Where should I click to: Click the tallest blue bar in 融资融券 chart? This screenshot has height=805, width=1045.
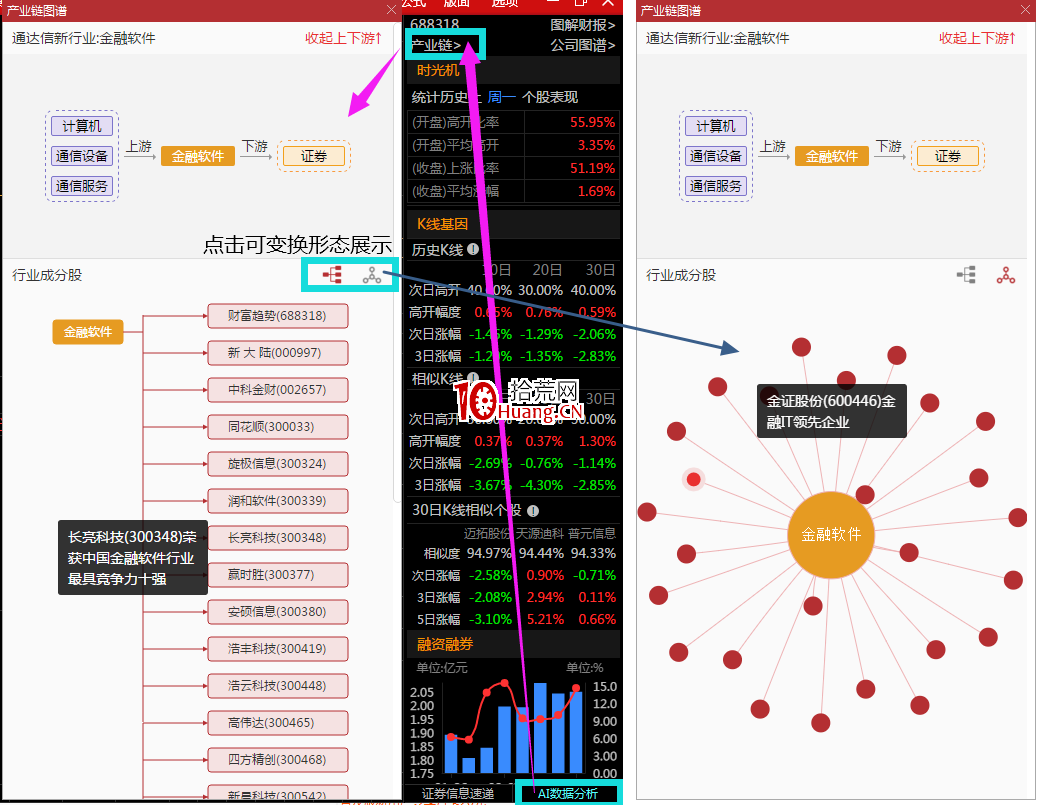coord(540,728)
